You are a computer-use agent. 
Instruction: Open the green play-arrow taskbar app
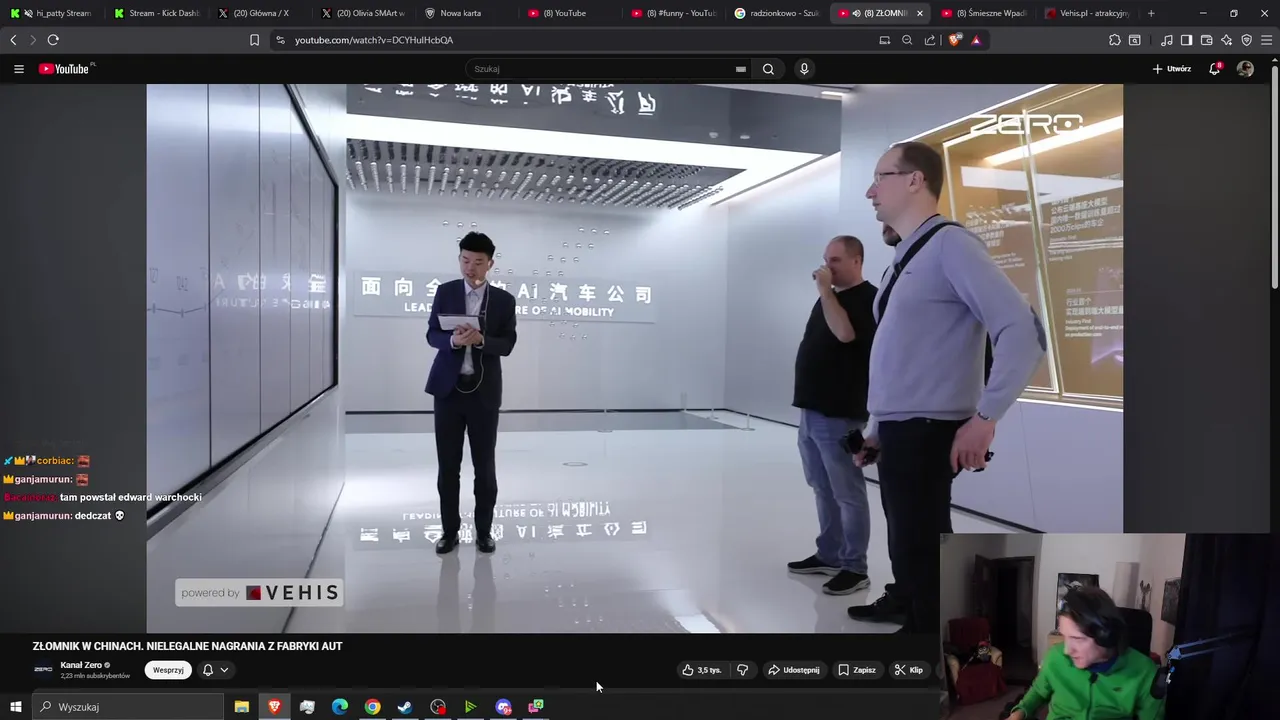pyautogui.click(x=470, y=707)
